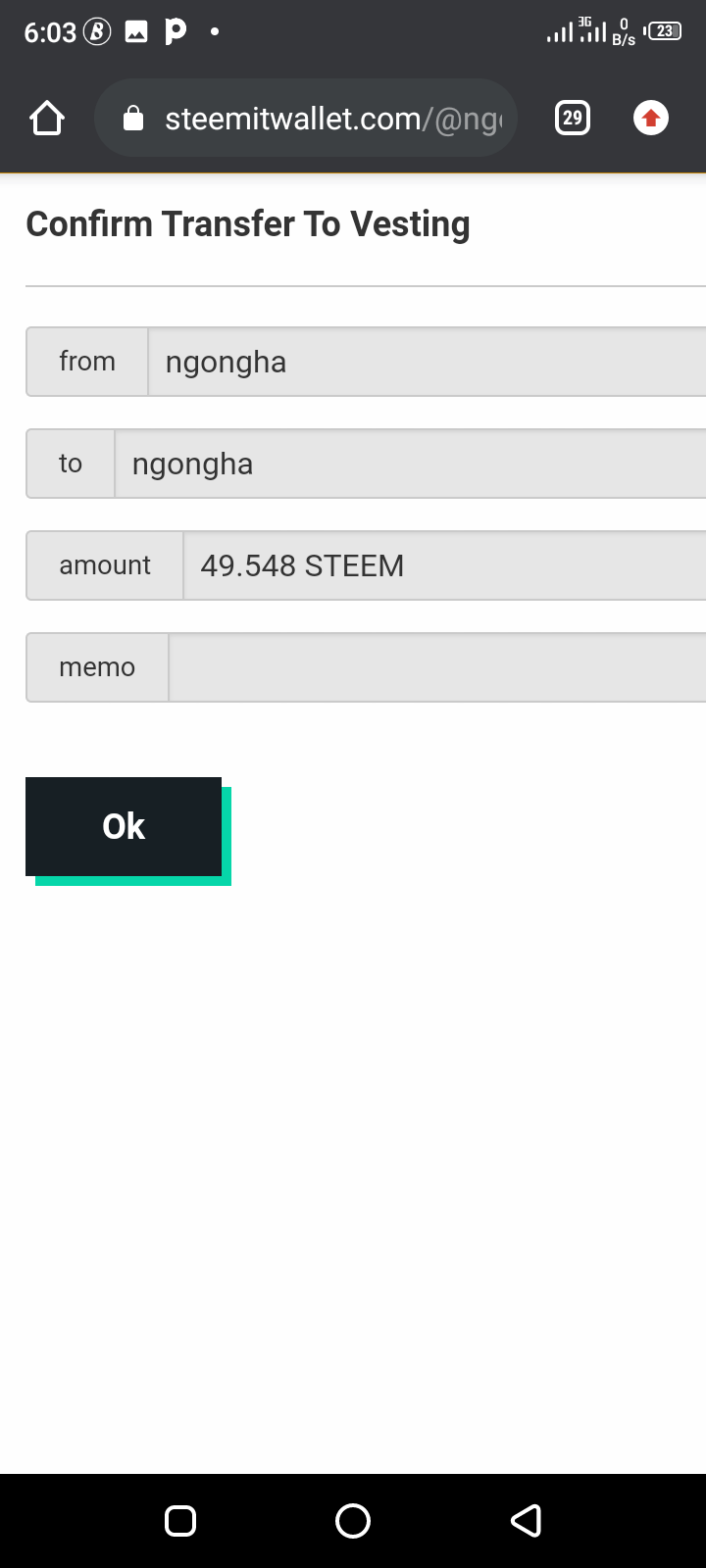Tap the circled B notification icon
This screenshot has height=1568, width=706.
[x=97, y=32]
